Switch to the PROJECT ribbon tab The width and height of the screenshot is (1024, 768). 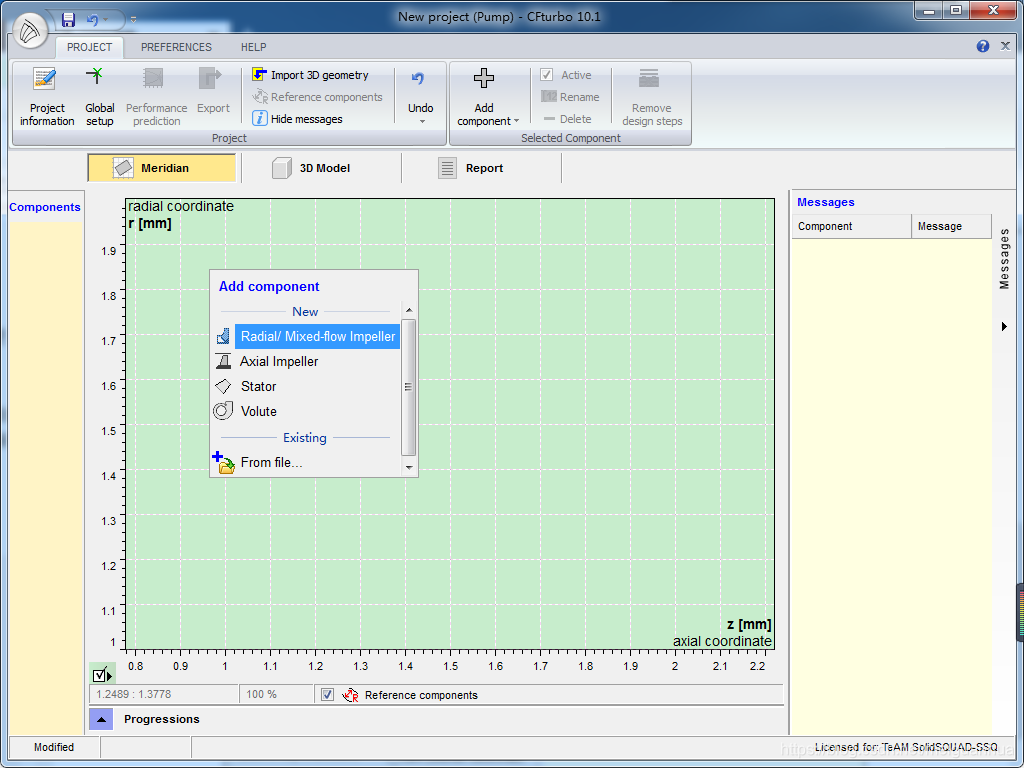tap(89, 47)
